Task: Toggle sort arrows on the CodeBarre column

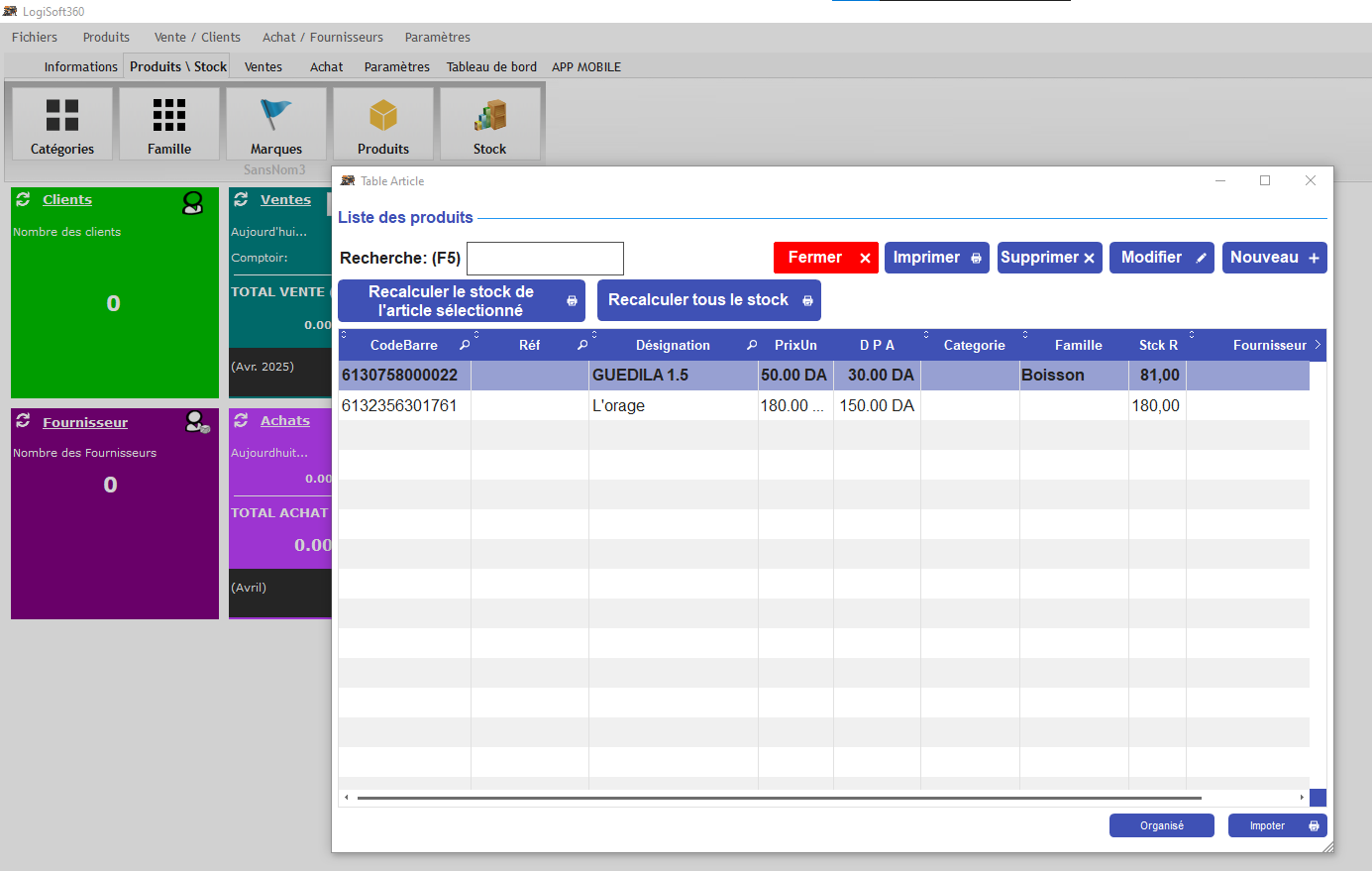Action: pos(344,334)
